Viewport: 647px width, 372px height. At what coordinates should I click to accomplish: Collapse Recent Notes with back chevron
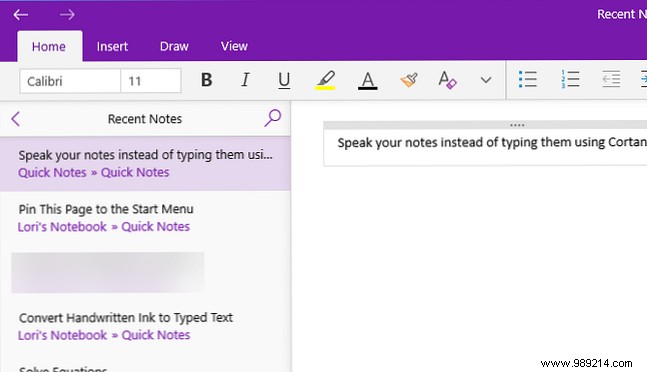pyautogui.click(x=16, y=119)
